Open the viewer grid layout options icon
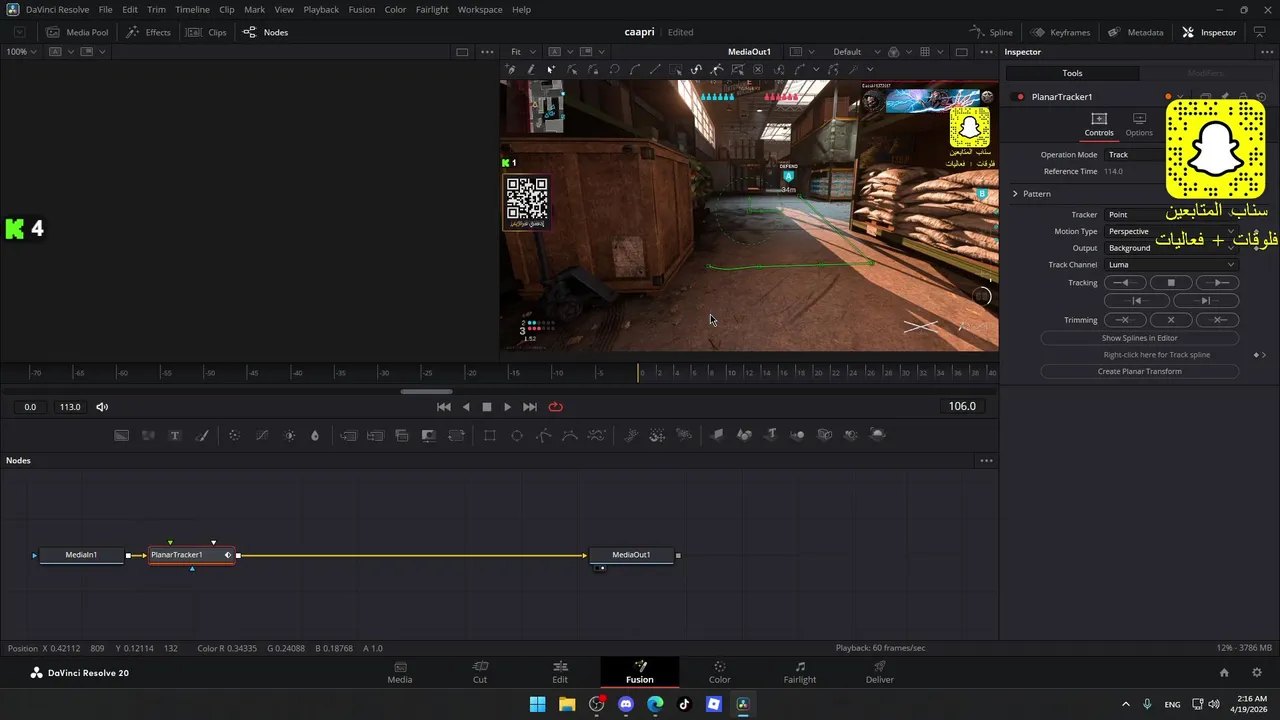The image size is (1280, 720). 925,52
